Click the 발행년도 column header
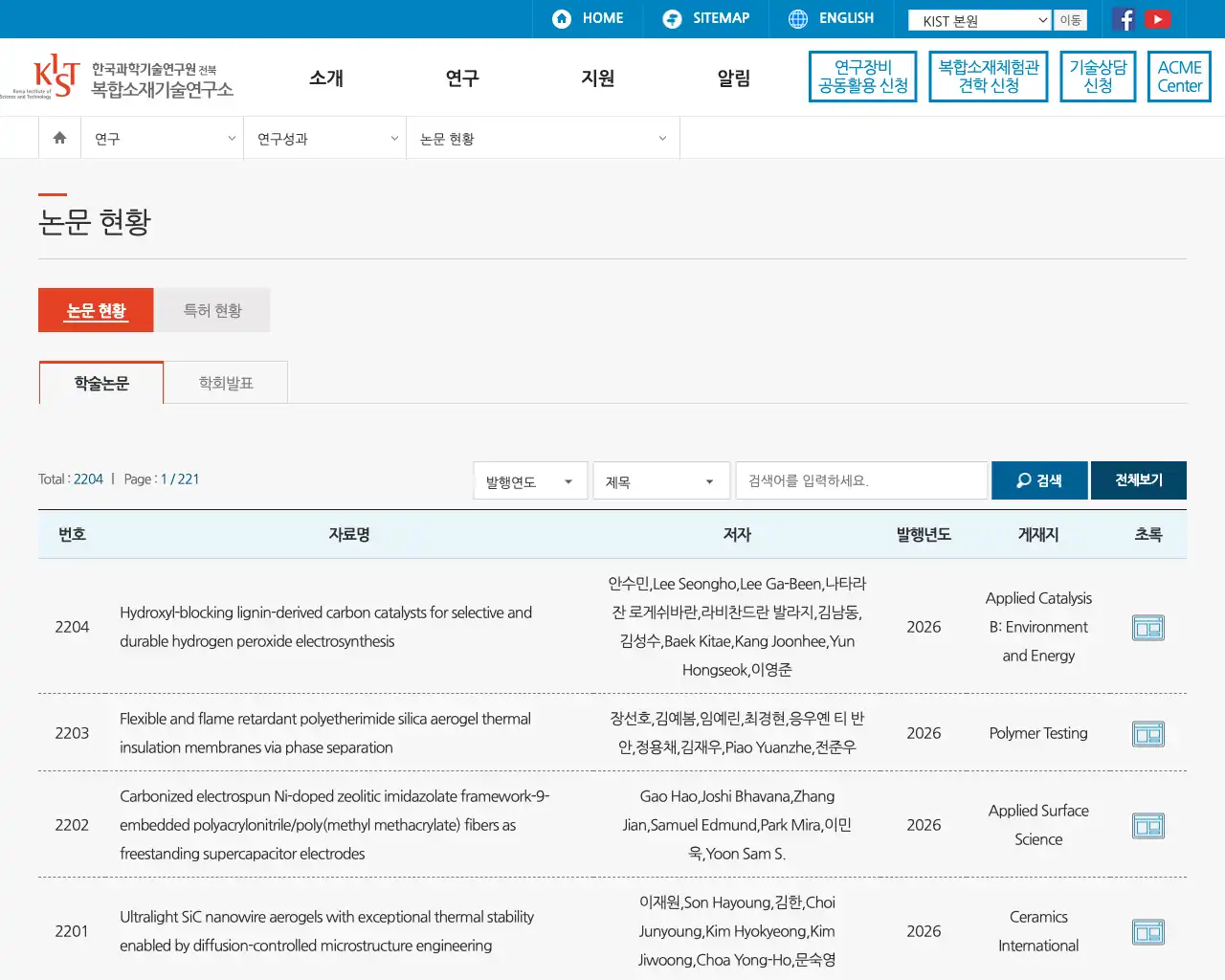 click(924, 535)
